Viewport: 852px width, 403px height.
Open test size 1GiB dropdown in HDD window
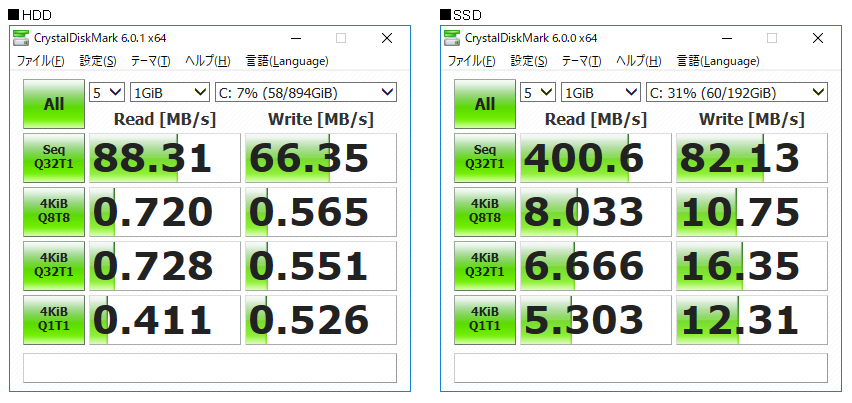(x=170, y=92)
